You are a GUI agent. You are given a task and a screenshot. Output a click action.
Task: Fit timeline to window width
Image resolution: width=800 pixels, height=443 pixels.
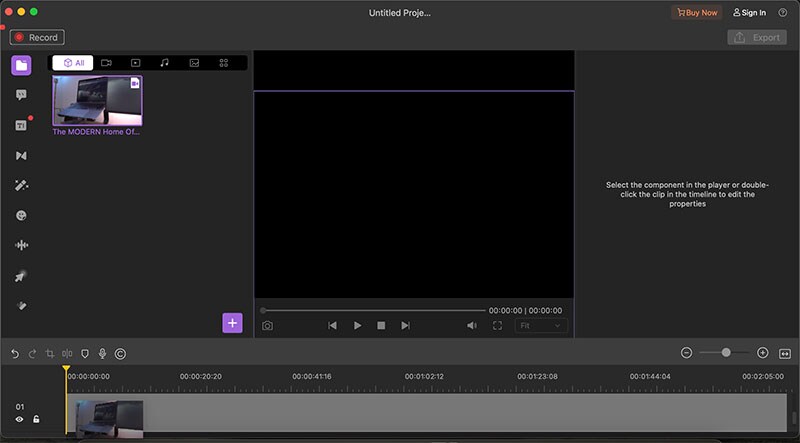(x=785, y=354)
